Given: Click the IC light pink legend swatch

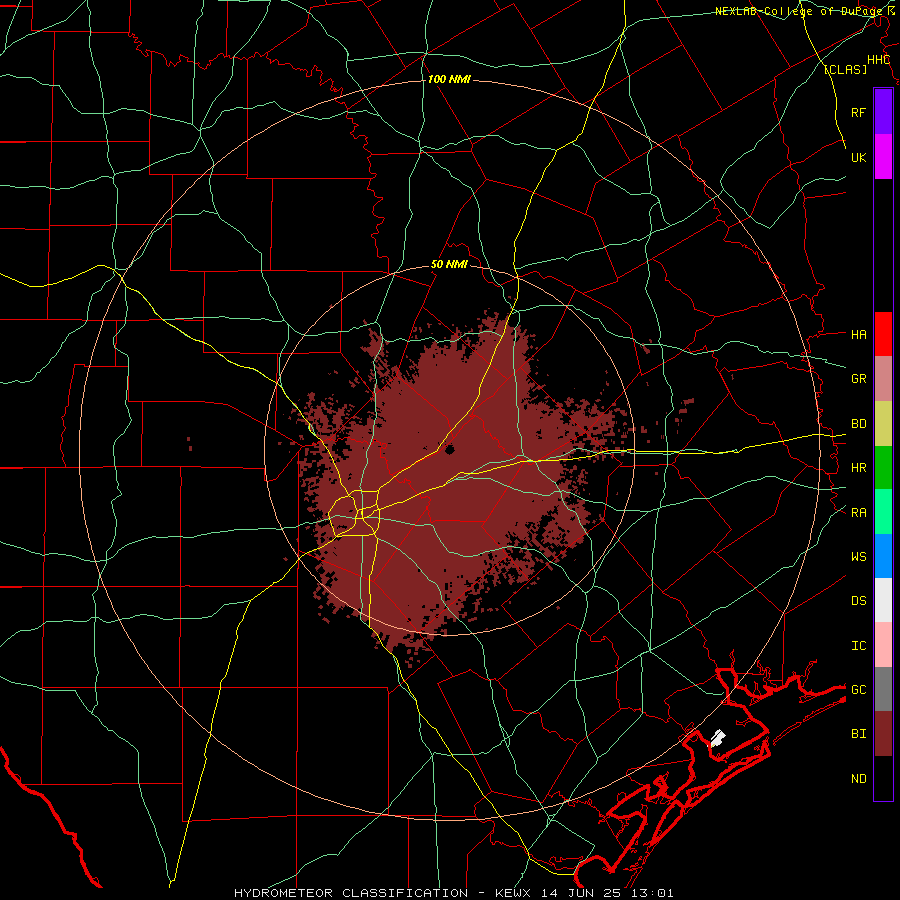Looking at the screenshot, I should [x=883, y=645].
